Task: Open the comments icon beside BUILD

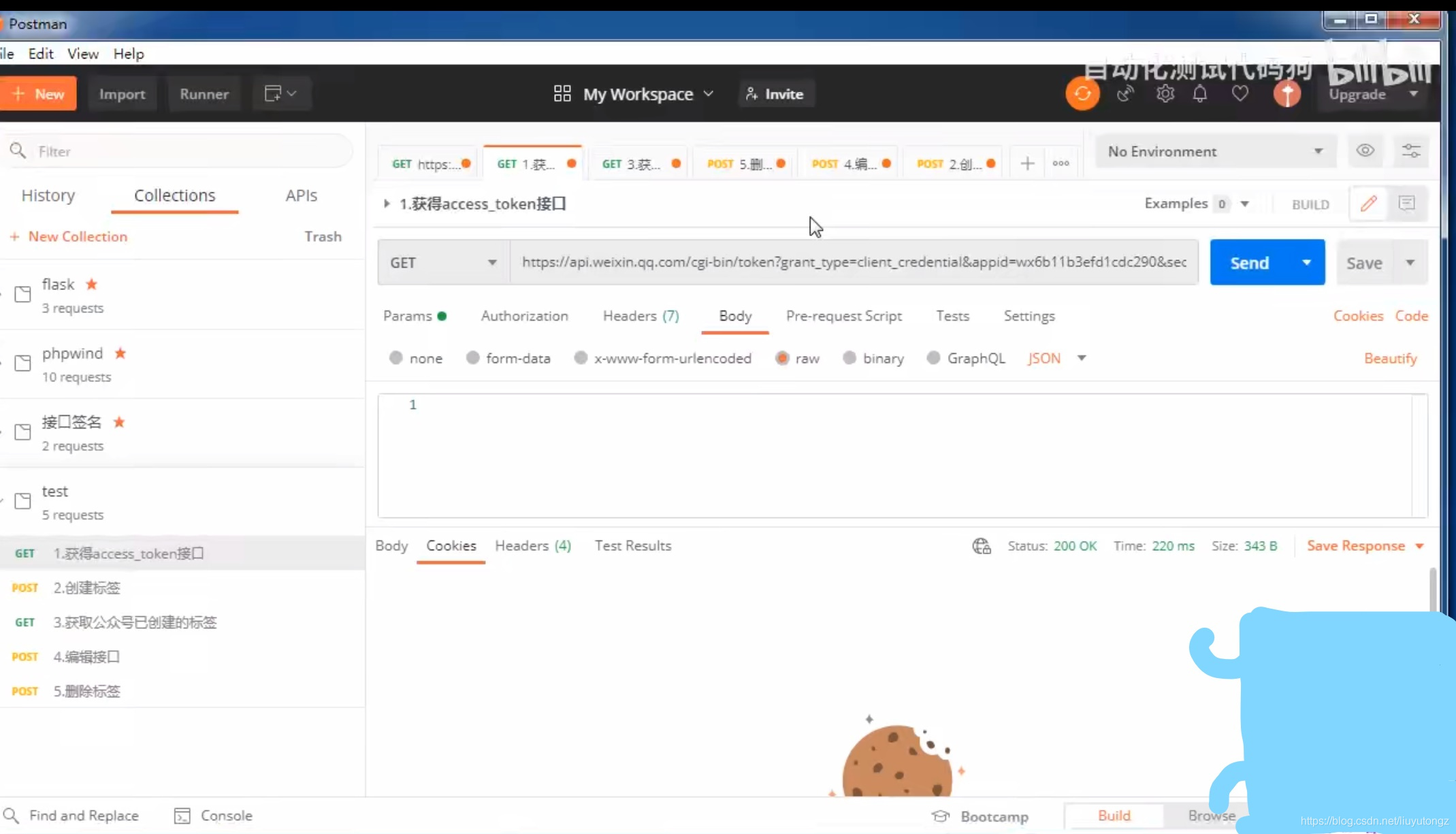Action: click(1407, 204)
